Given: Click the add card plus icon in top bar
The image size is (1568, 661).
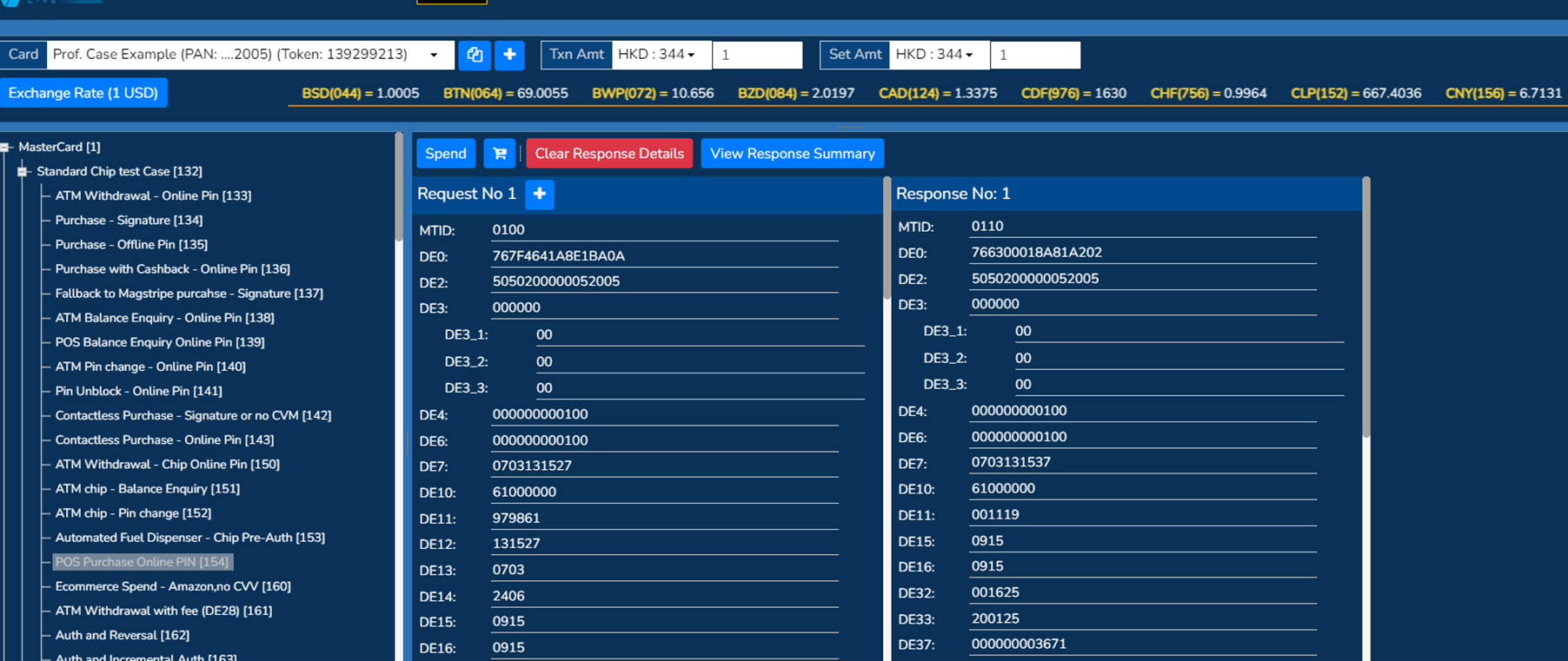Looking at the screenshot, I should point(509,55).
